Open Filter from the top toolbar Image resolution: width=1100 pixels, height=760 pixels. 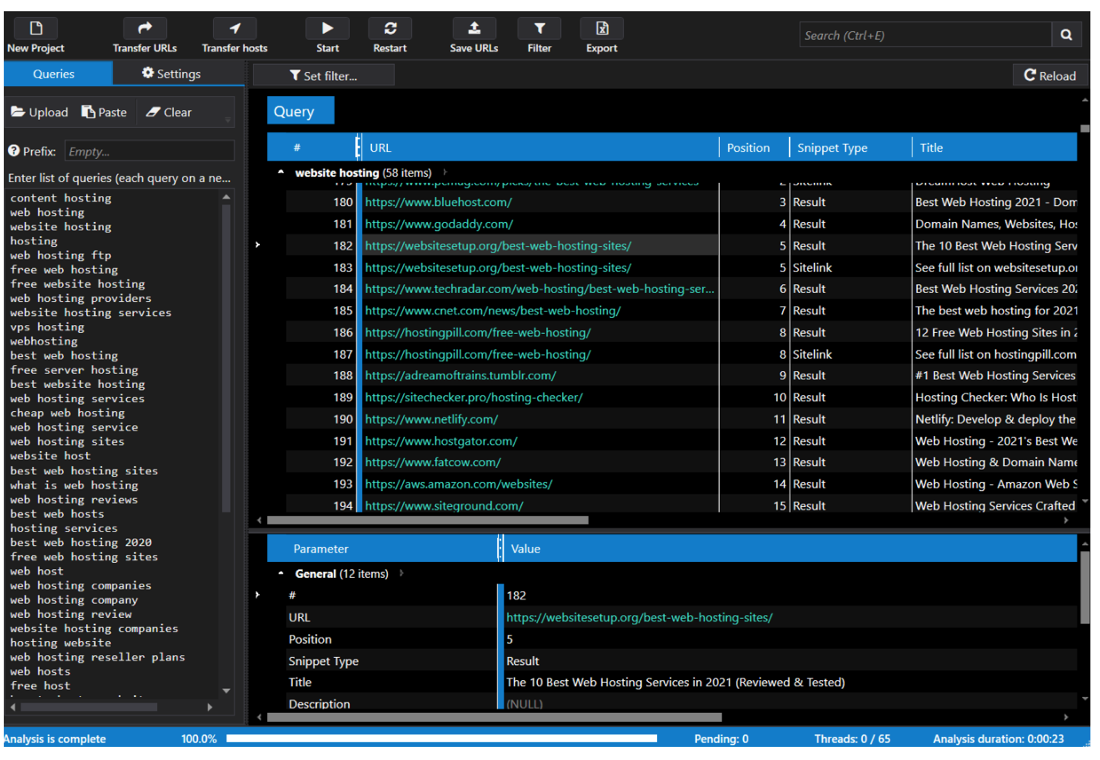click(x=539, y=29)
